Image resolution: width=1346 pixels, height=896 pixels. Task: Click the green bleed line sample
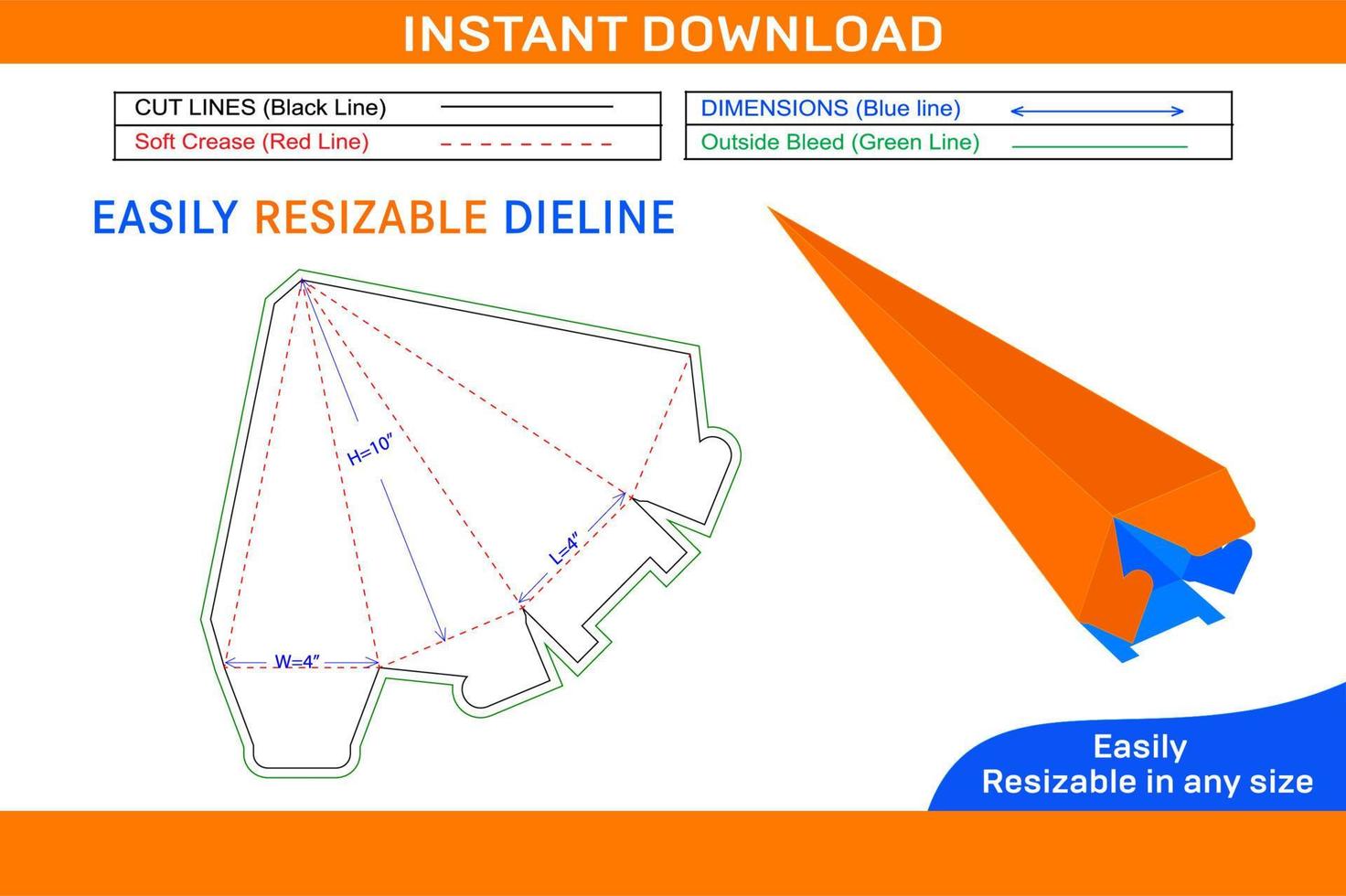click(x=1100, y=146)
